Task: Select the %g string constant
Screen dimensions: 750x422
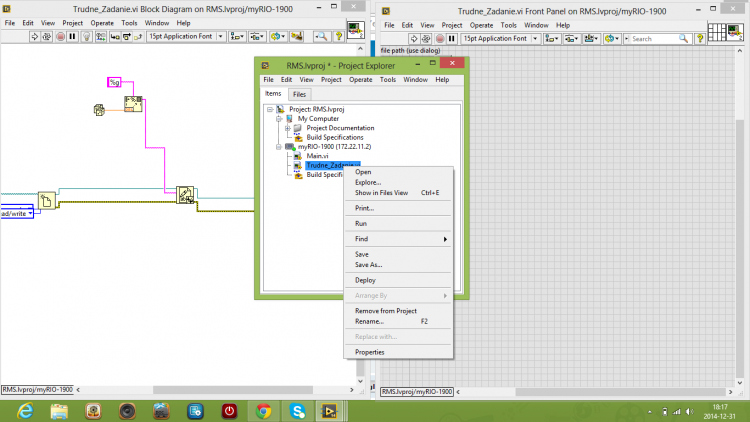Action: click(114, 82)
